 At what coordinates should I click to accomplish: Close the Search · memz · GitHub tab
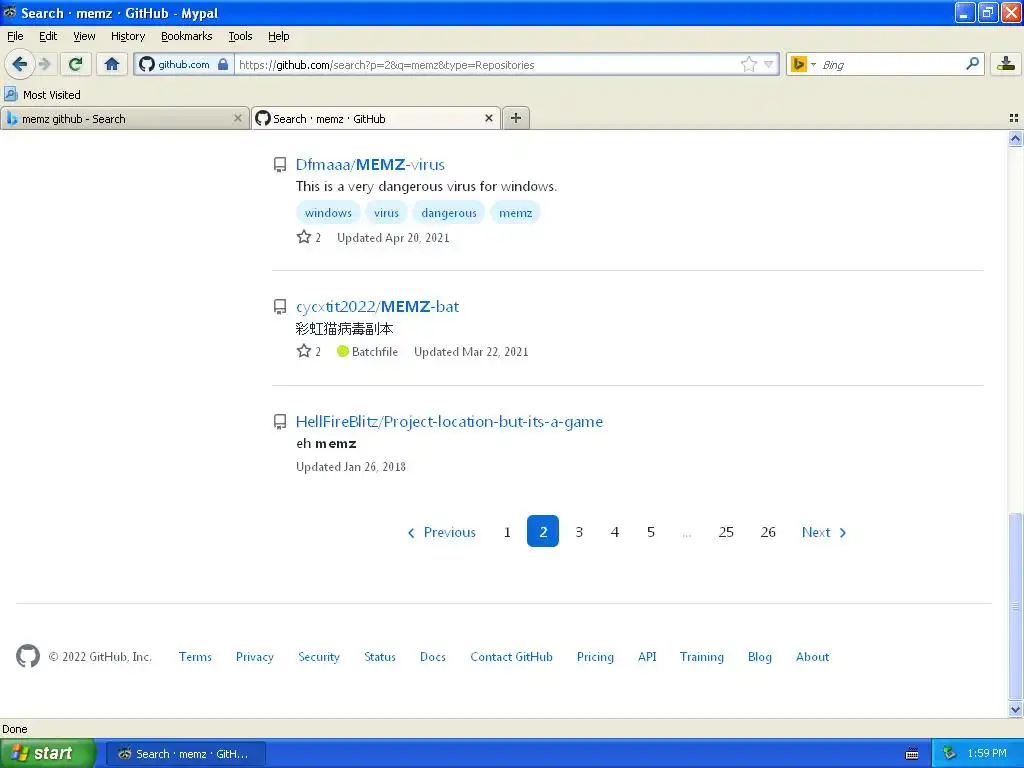(488, 118)
